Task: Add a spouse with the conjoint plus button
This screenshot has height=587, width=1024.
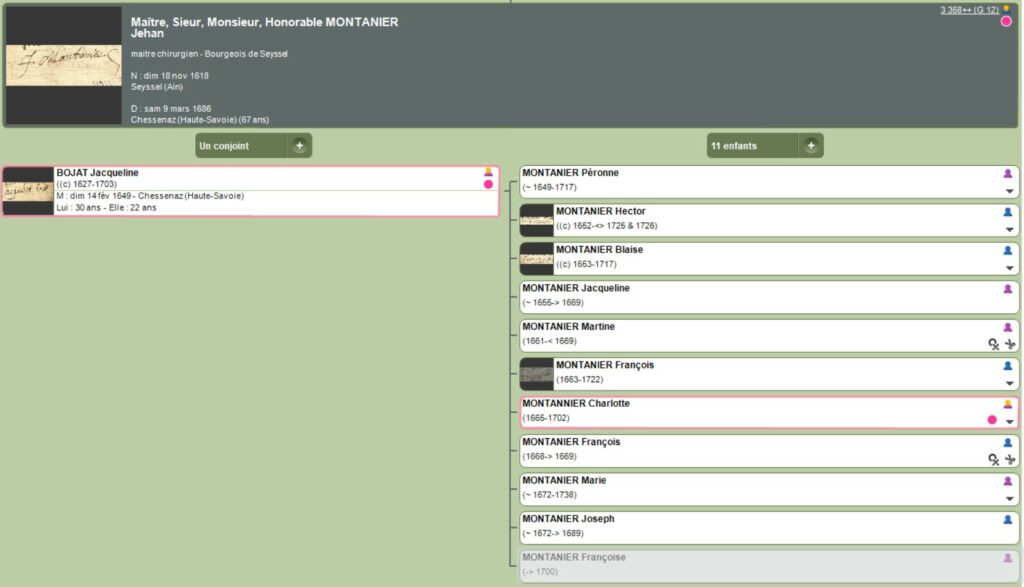Action: pos(298,146)
